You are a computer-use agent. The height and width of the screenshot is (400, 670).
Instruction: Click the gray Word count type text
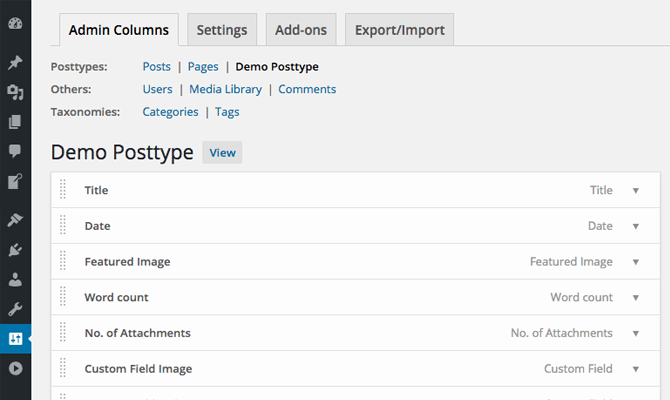582,297
